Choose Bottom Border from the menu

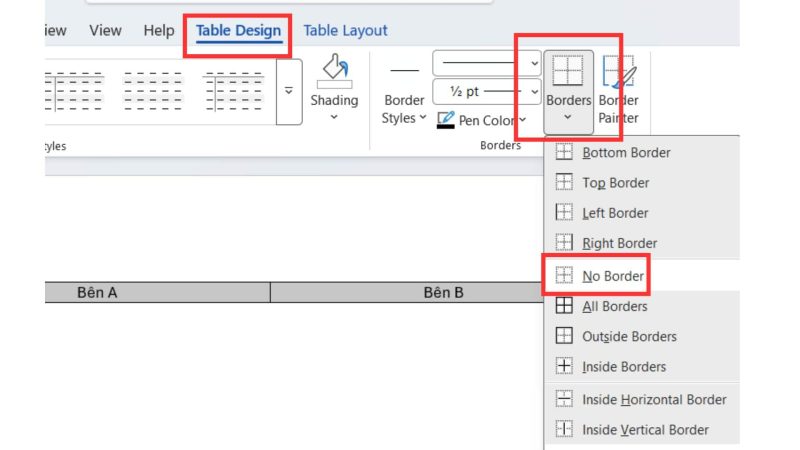tap(642, 153)
